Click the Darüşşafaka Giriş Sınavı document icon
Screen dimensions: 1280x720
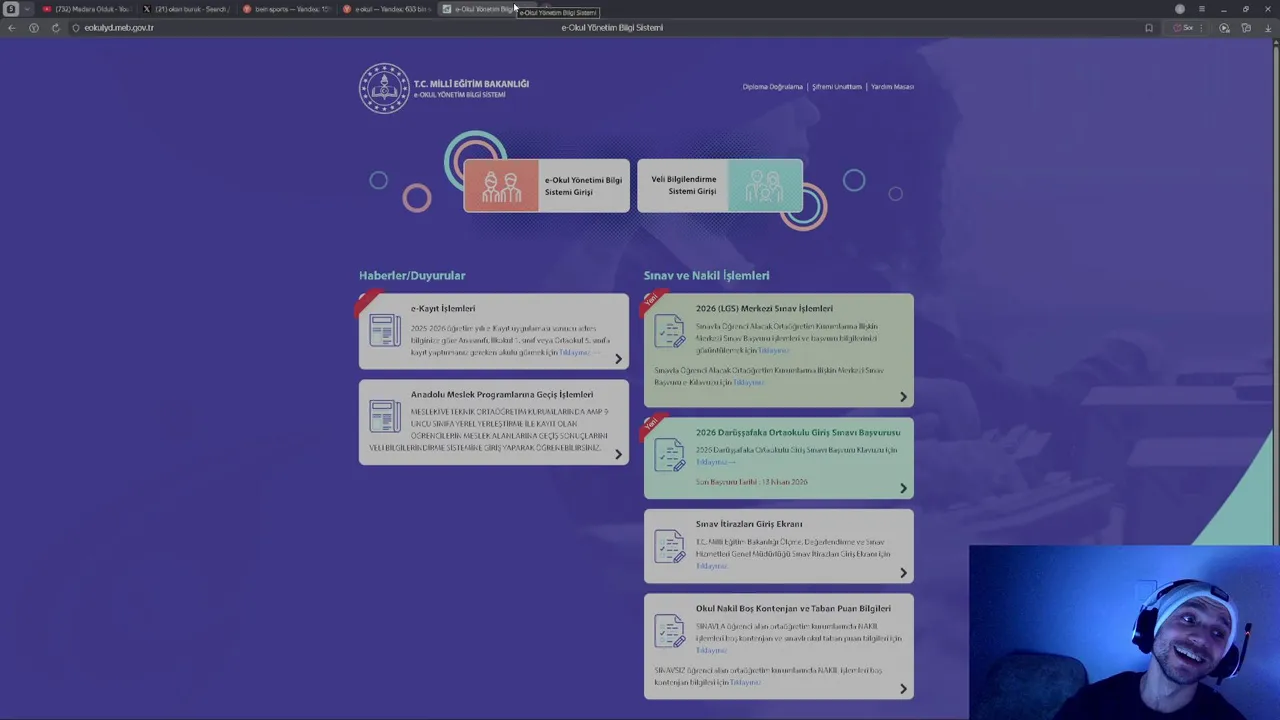click(x=670, y=455)
